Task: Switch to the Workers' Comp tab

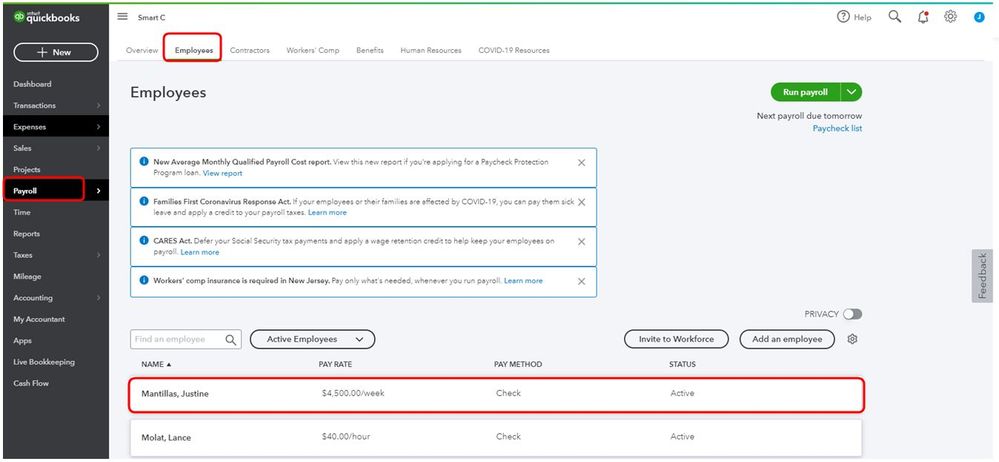Action: pyautogui.click(x=313, y=50)
